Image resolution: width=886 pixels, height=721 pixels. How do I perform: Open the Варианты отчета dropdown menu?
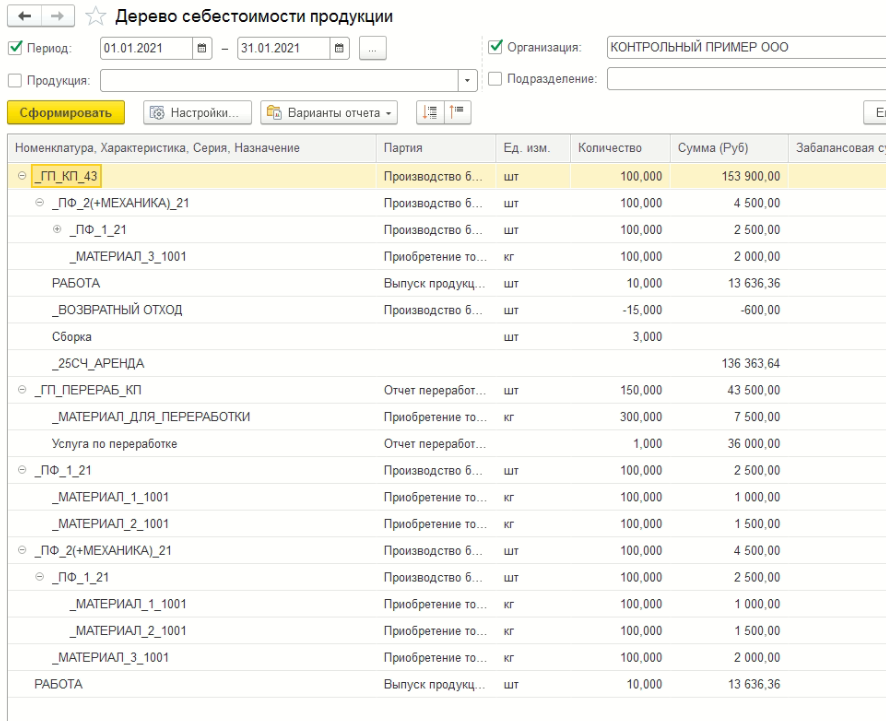(x=330, y=112)
